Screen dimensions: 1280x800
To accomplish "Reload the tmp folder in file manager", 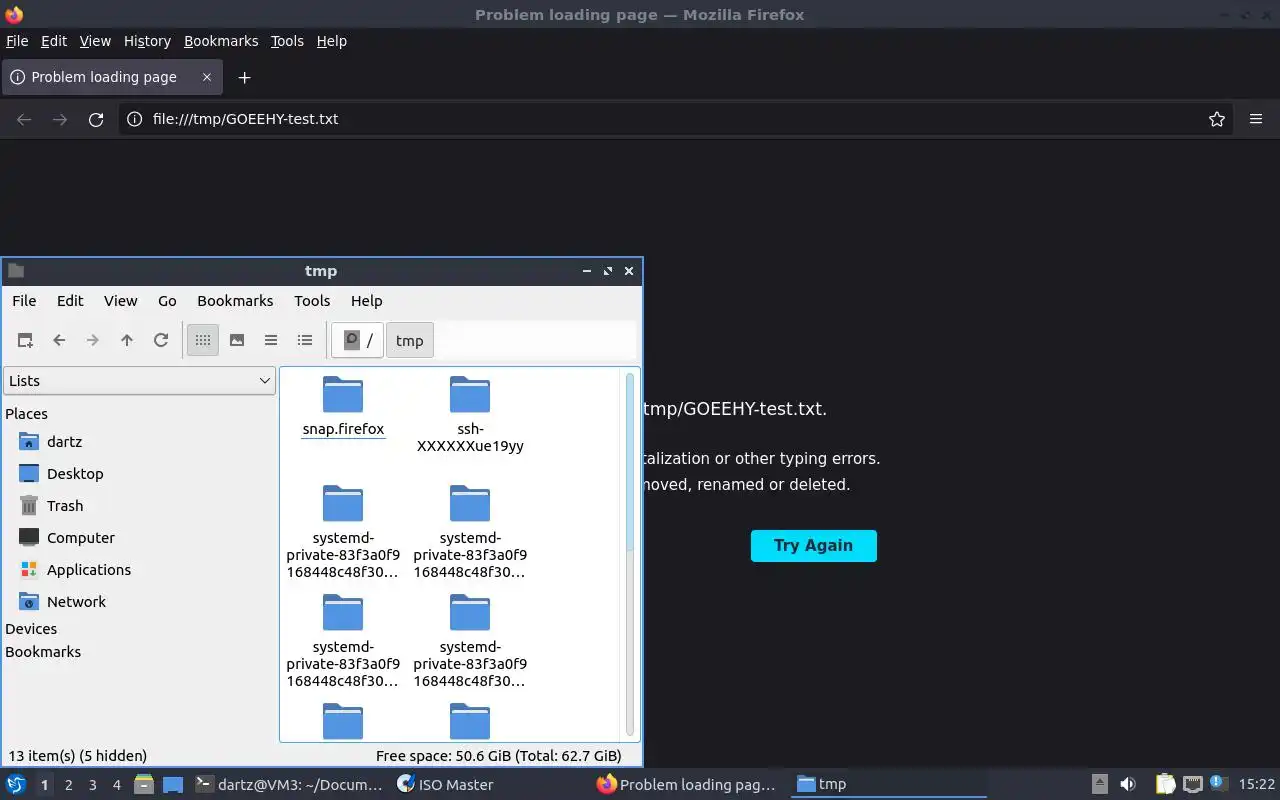I will (x=161, y=340).
